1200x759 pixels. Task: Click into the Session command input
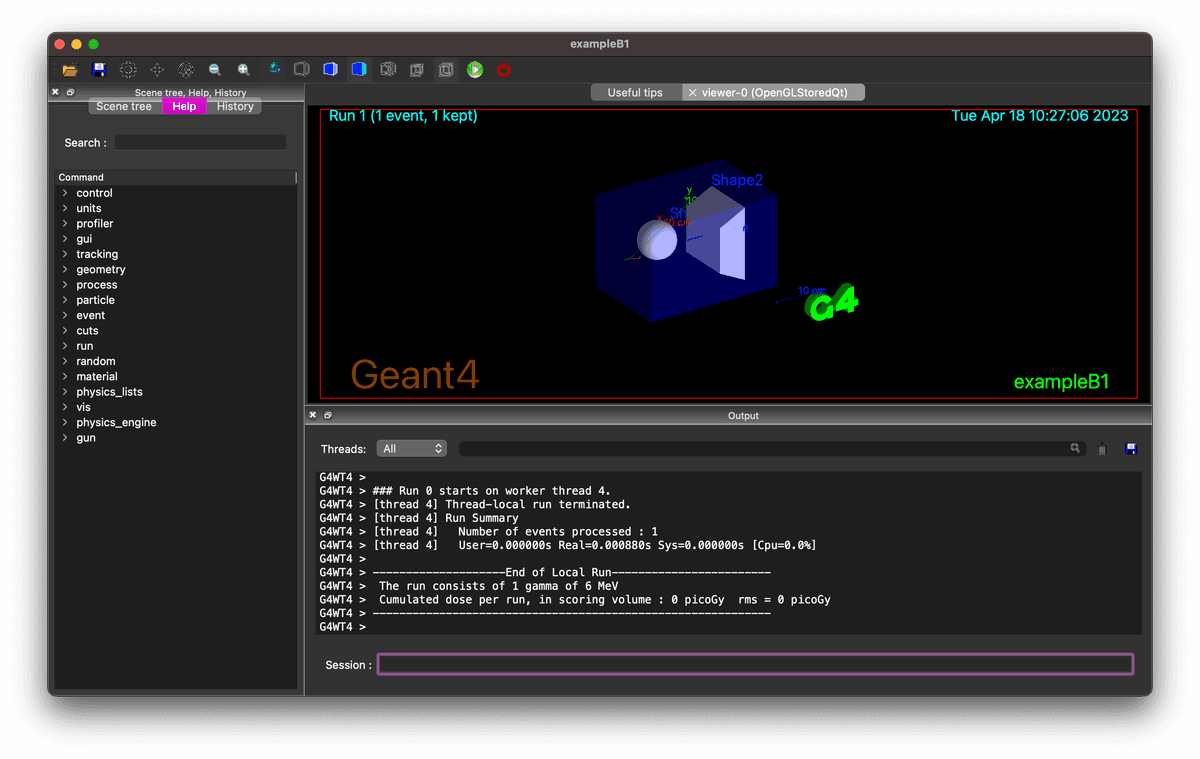[755, 664]
